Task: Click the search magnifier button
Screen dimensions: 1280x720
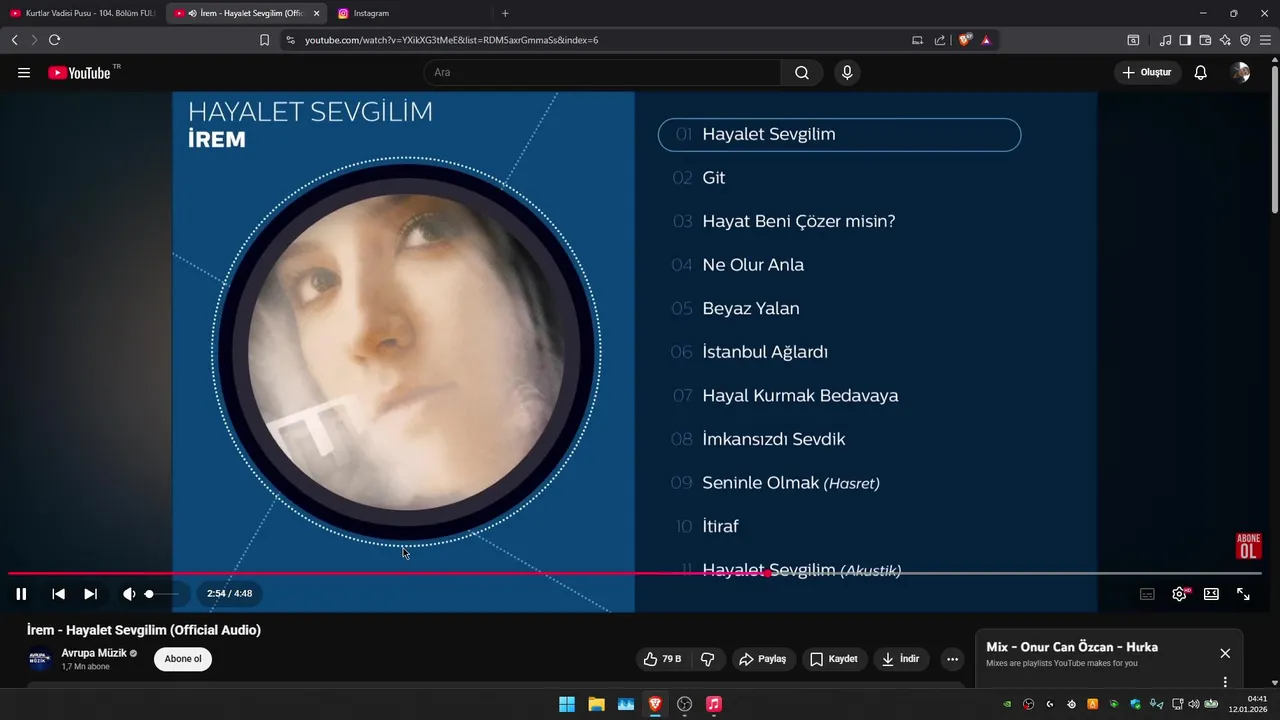Action: [x=802, y=73]
